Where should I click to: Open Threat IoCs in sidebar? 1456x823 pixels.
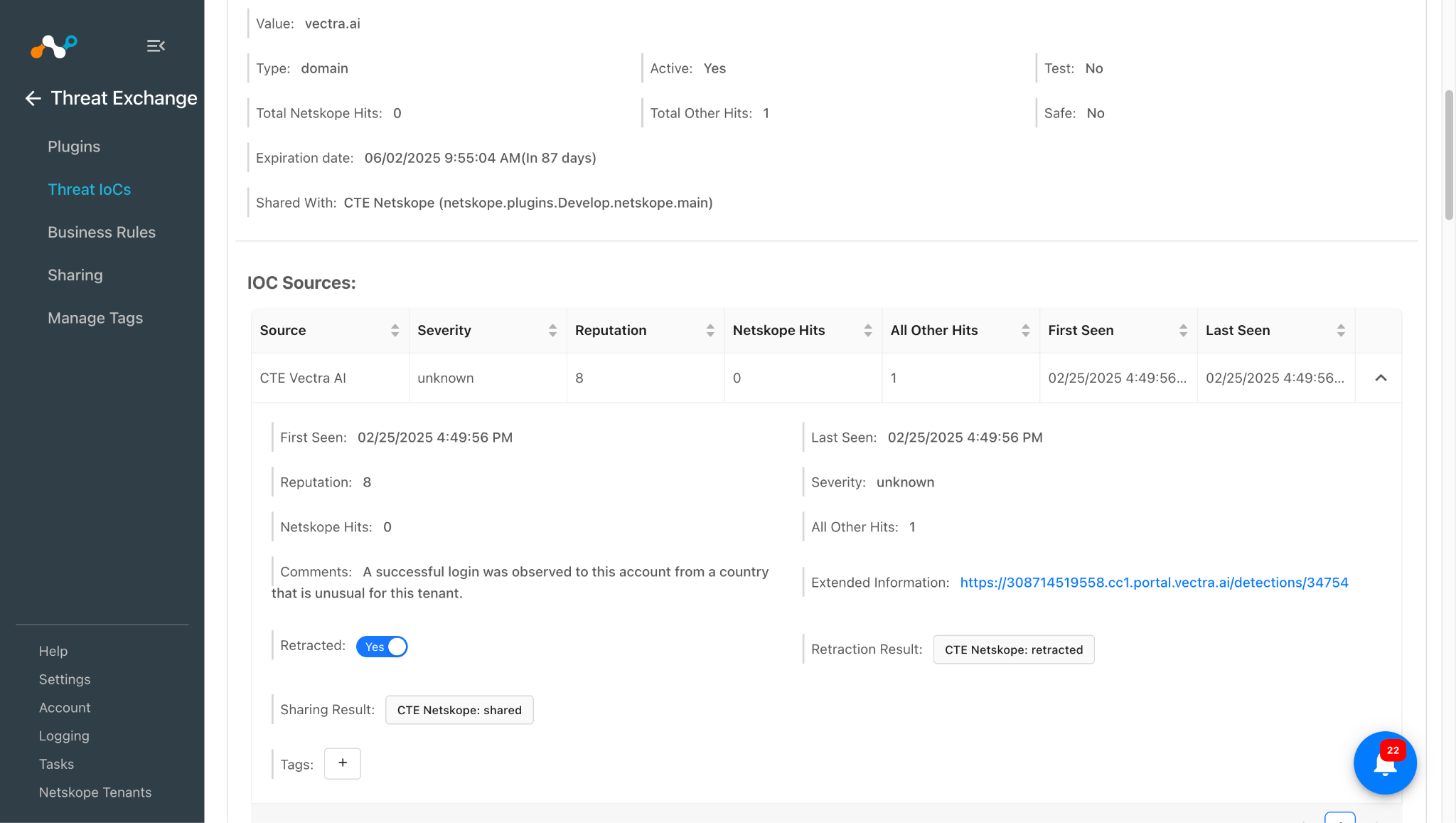point(90,189)
